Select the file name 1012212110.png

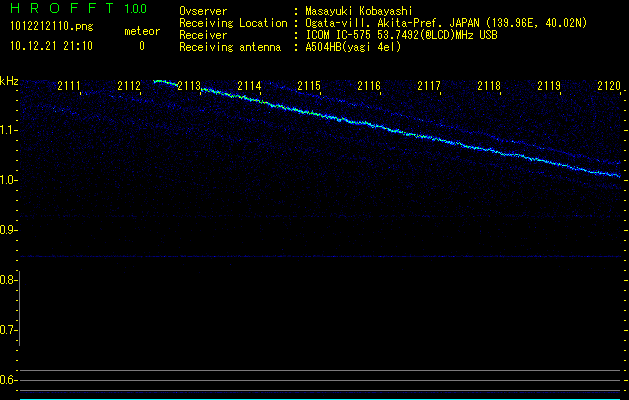(x=52, y=27)
